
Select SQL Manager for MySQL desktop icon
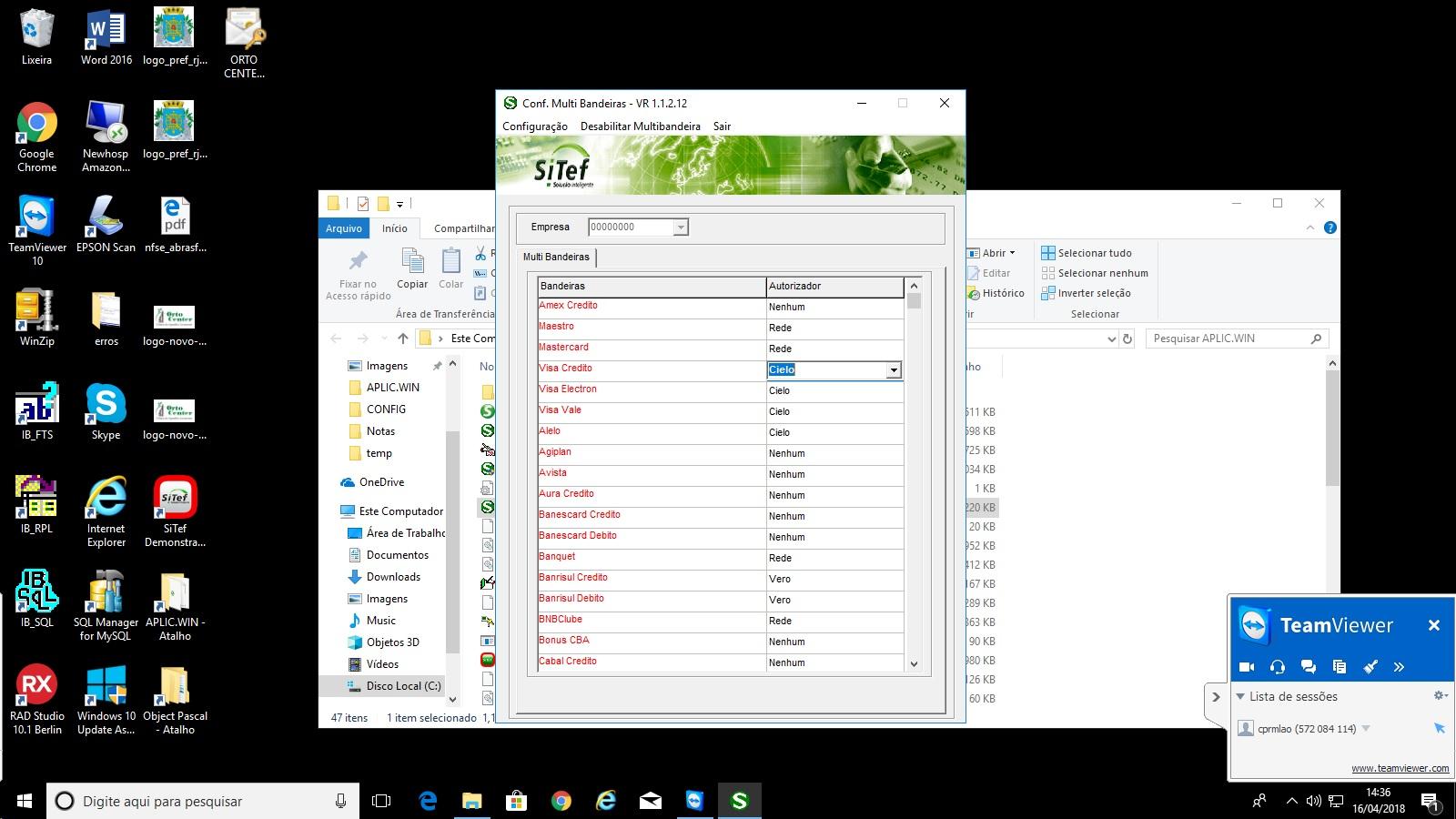tap(106, 606)
